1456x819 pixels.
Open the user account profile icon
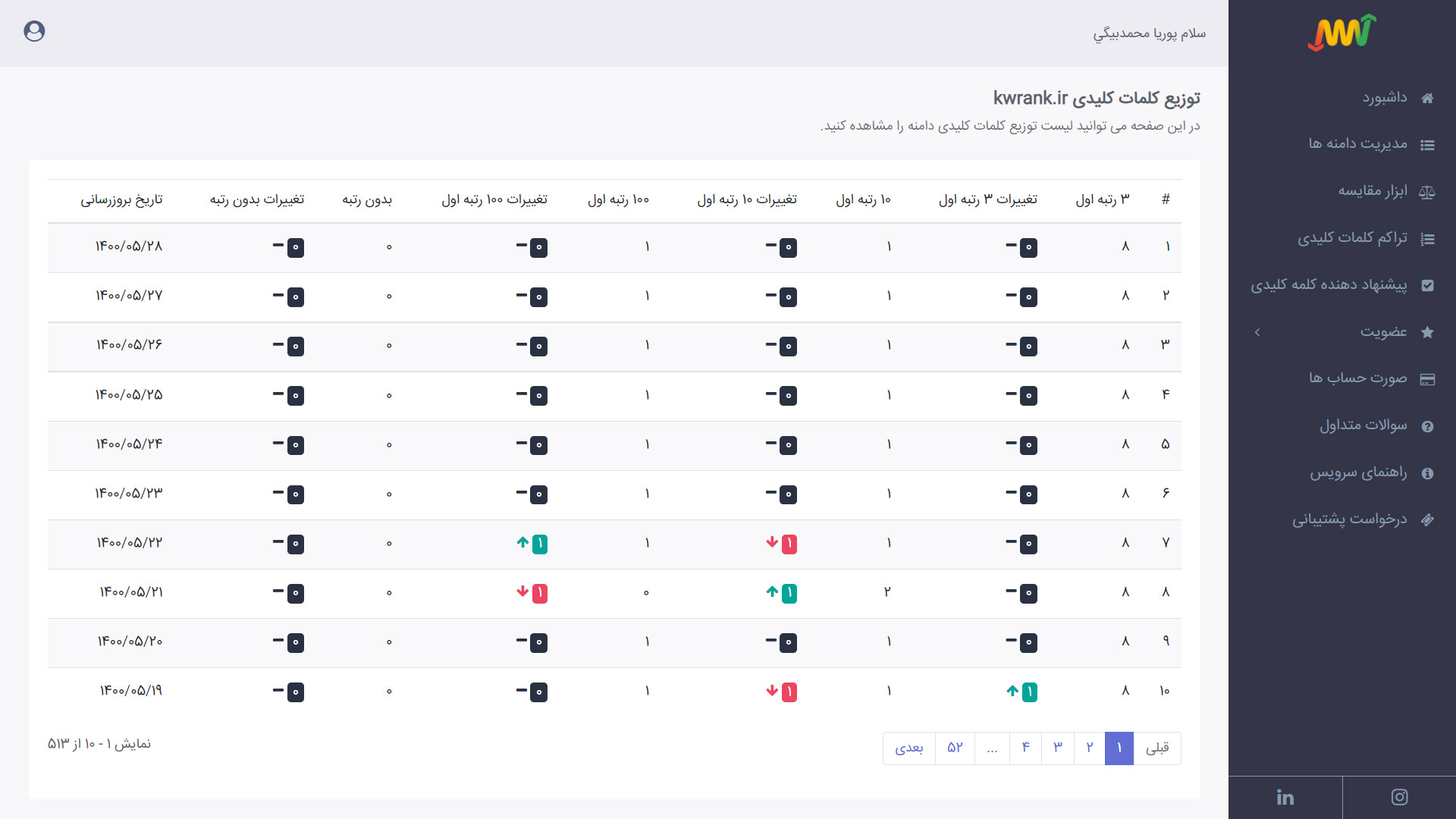click(34, 31)
